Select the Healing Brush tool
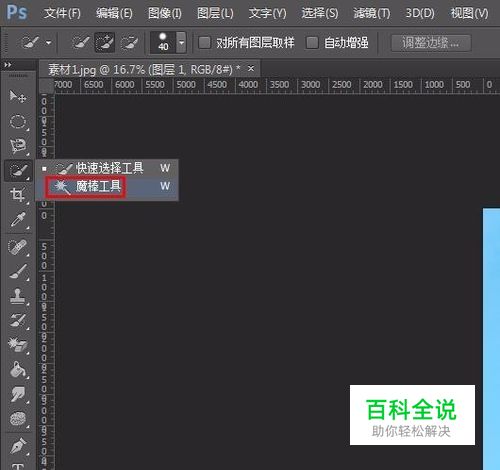This screenshot has height=470, width=500. (18, 247)
